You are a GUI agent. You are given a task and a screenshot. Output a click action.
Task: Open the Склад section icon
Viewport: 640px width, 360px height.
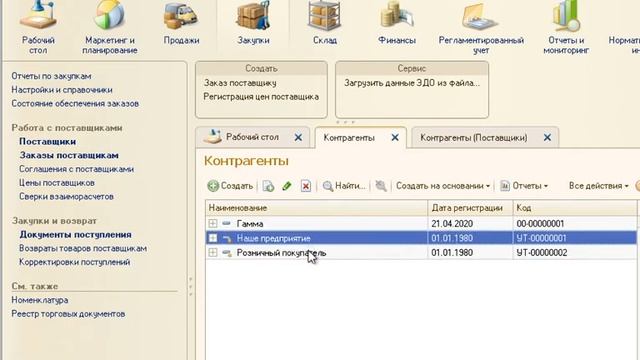coord(324,16)
